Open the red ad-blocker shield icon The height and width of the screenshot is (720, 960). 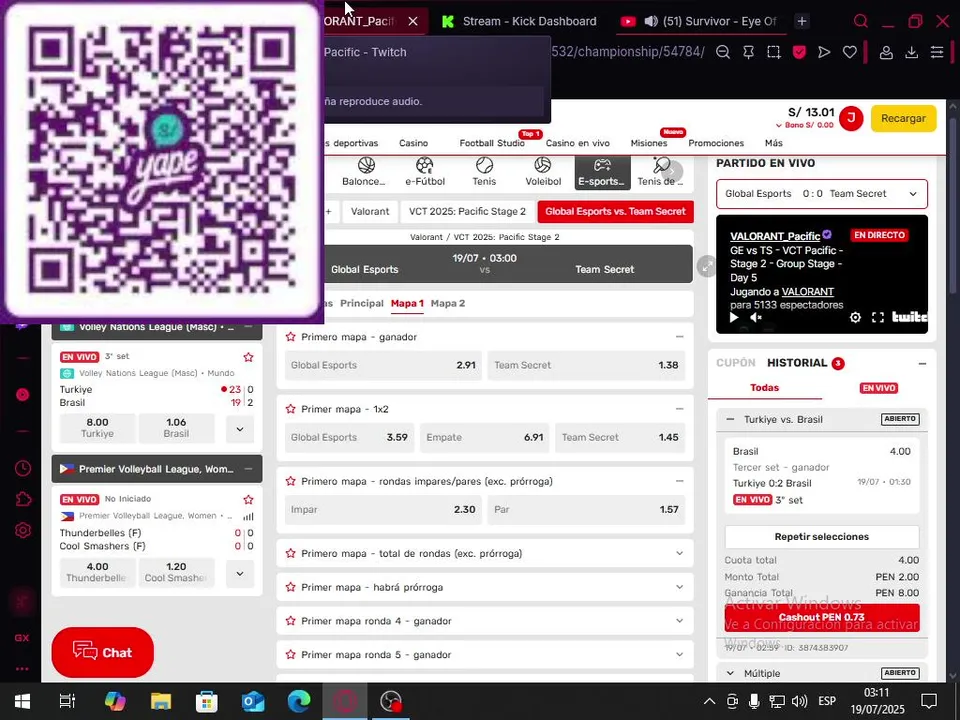click(799, 53)
